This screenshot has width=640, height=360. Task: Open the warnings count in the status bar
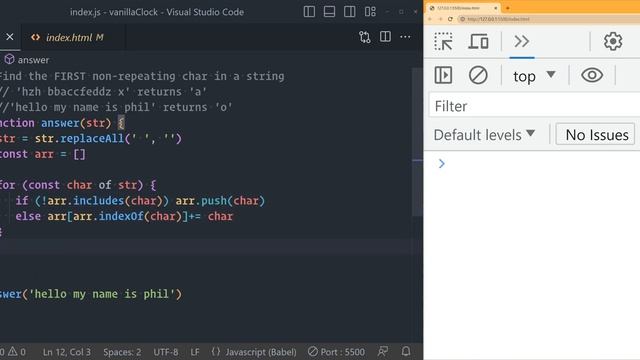[x=17, y=352]
